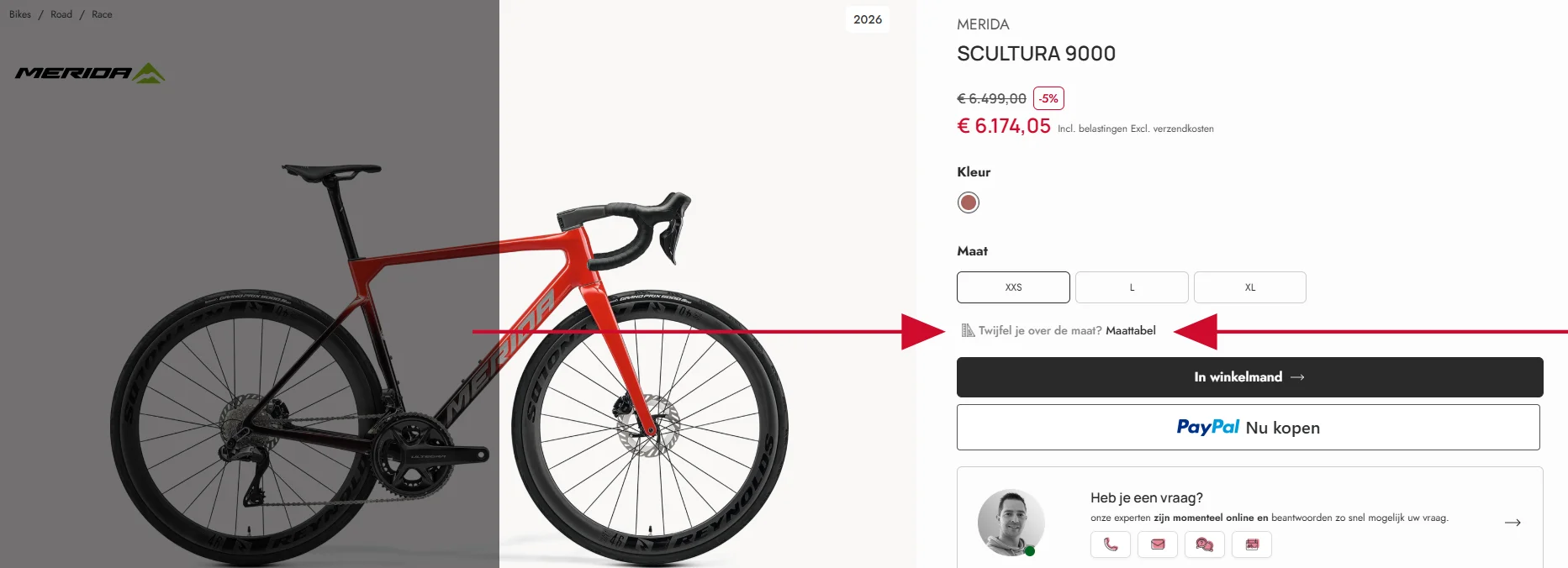
Task: Click the phone call contact icon
Action: (1110, 544)
